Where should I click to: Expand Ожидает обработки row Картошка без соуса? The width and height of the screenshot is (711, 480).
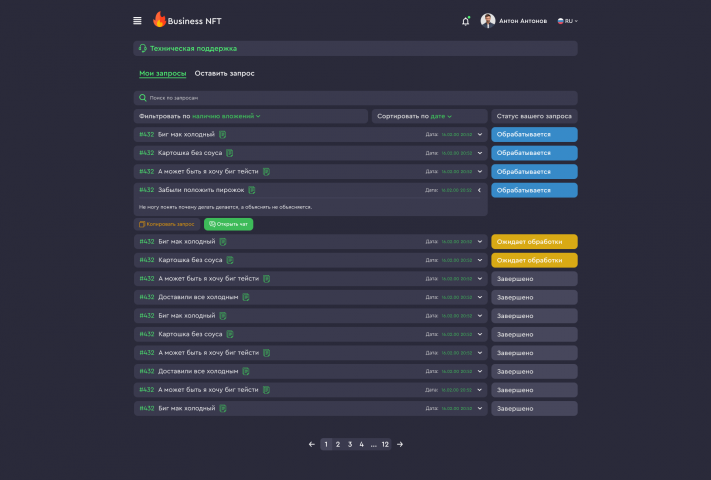480,260
